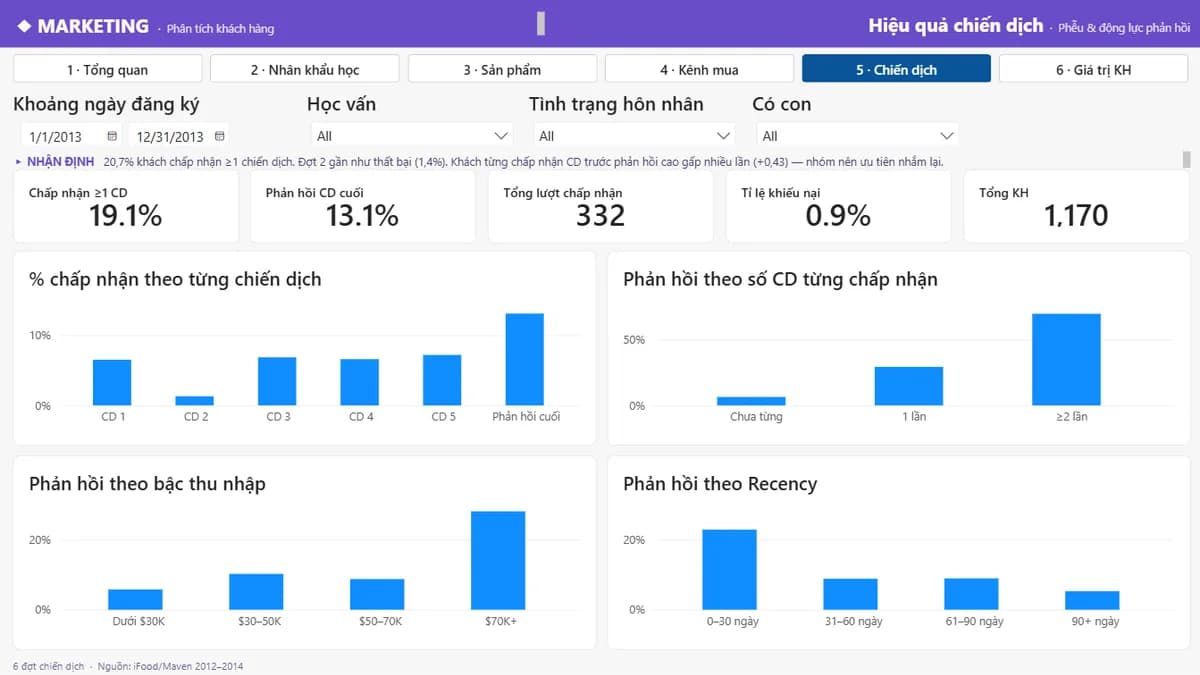Click the ≥2 lần bar

1066,359
